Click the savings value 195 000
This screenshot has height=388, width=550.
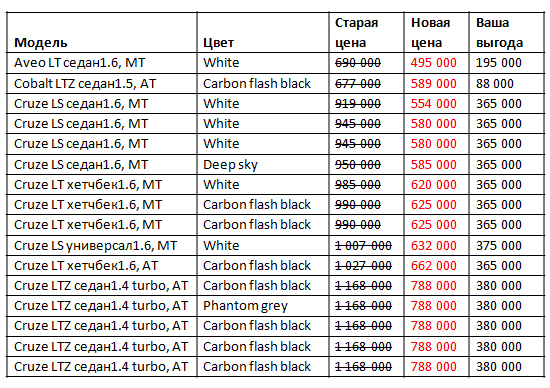coord(498,63)
